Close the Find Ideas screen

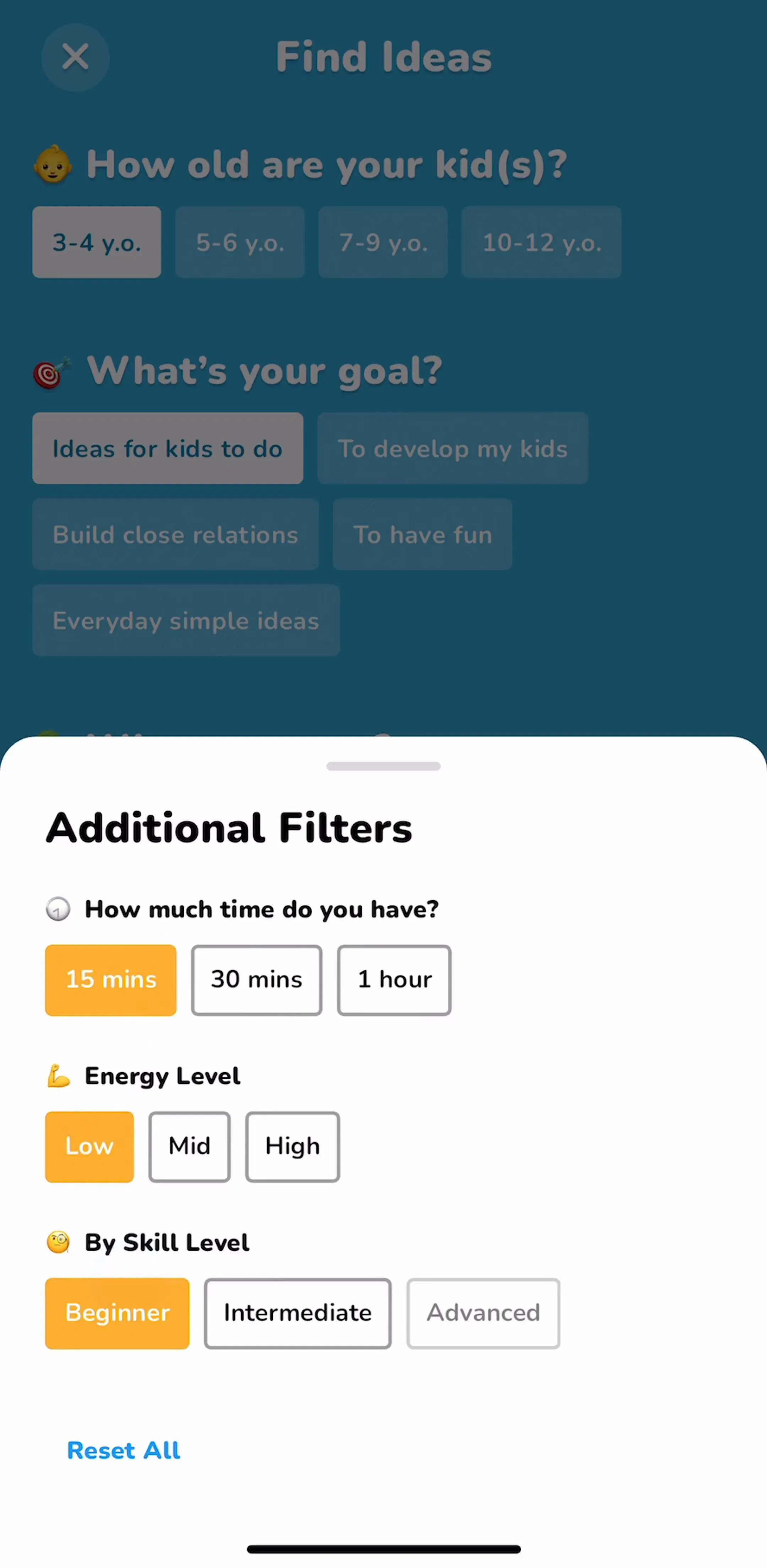[75, 57]
